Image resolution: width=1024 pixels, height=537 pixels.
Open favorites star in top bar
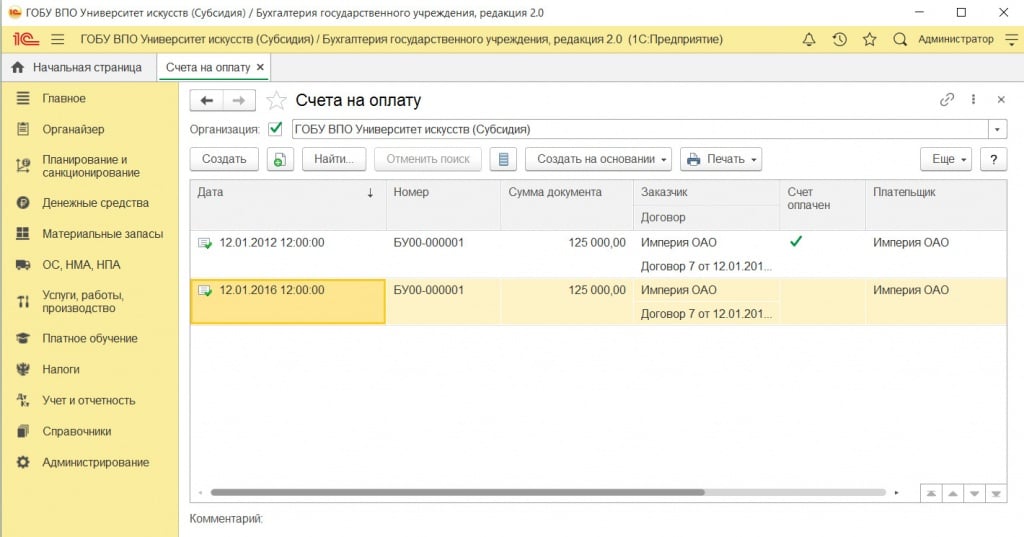pos(869,39)
